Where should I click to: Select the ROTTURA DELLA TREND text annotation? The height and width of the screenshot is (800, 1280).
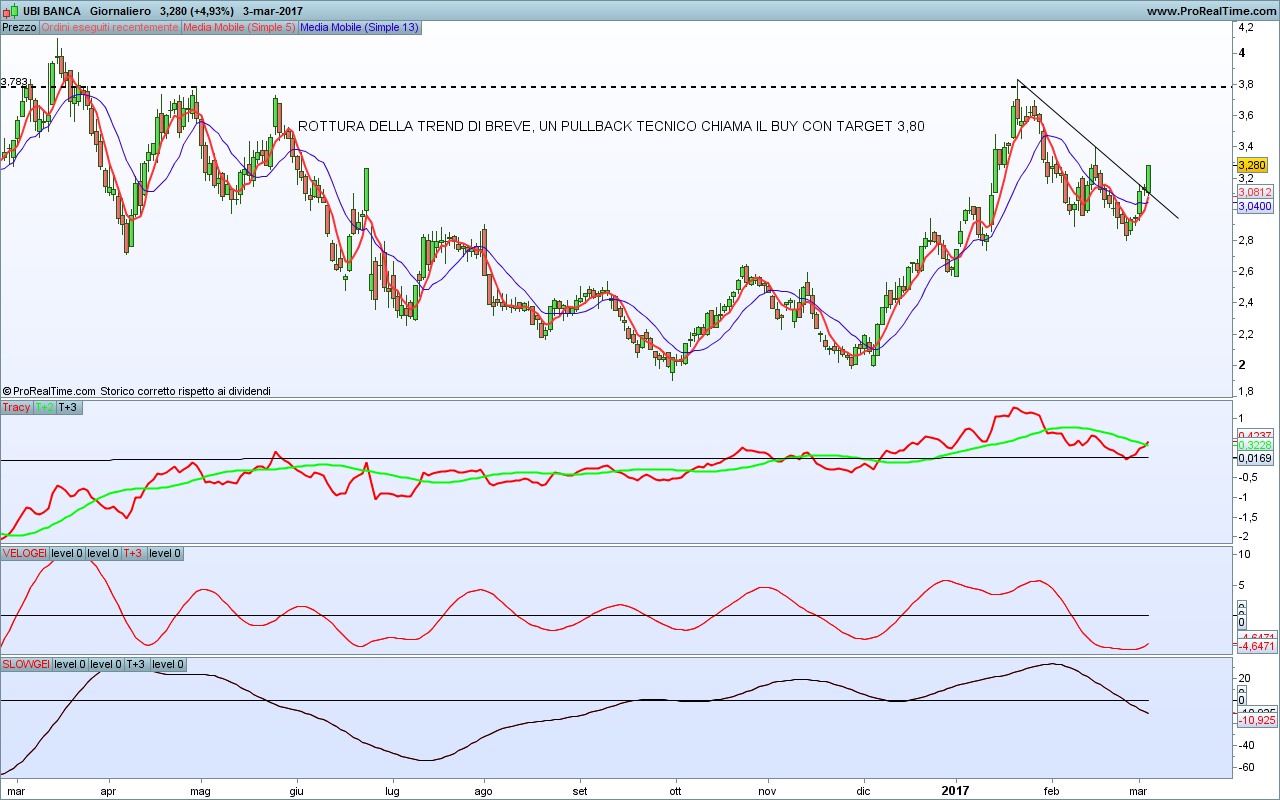(611, 126)
